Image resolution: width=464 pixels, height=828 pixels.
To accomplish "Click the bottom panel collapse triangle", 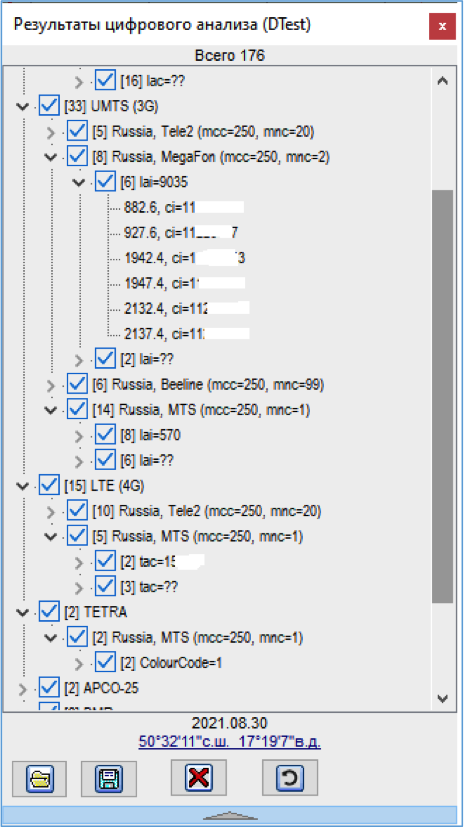I will pos(230,816).
